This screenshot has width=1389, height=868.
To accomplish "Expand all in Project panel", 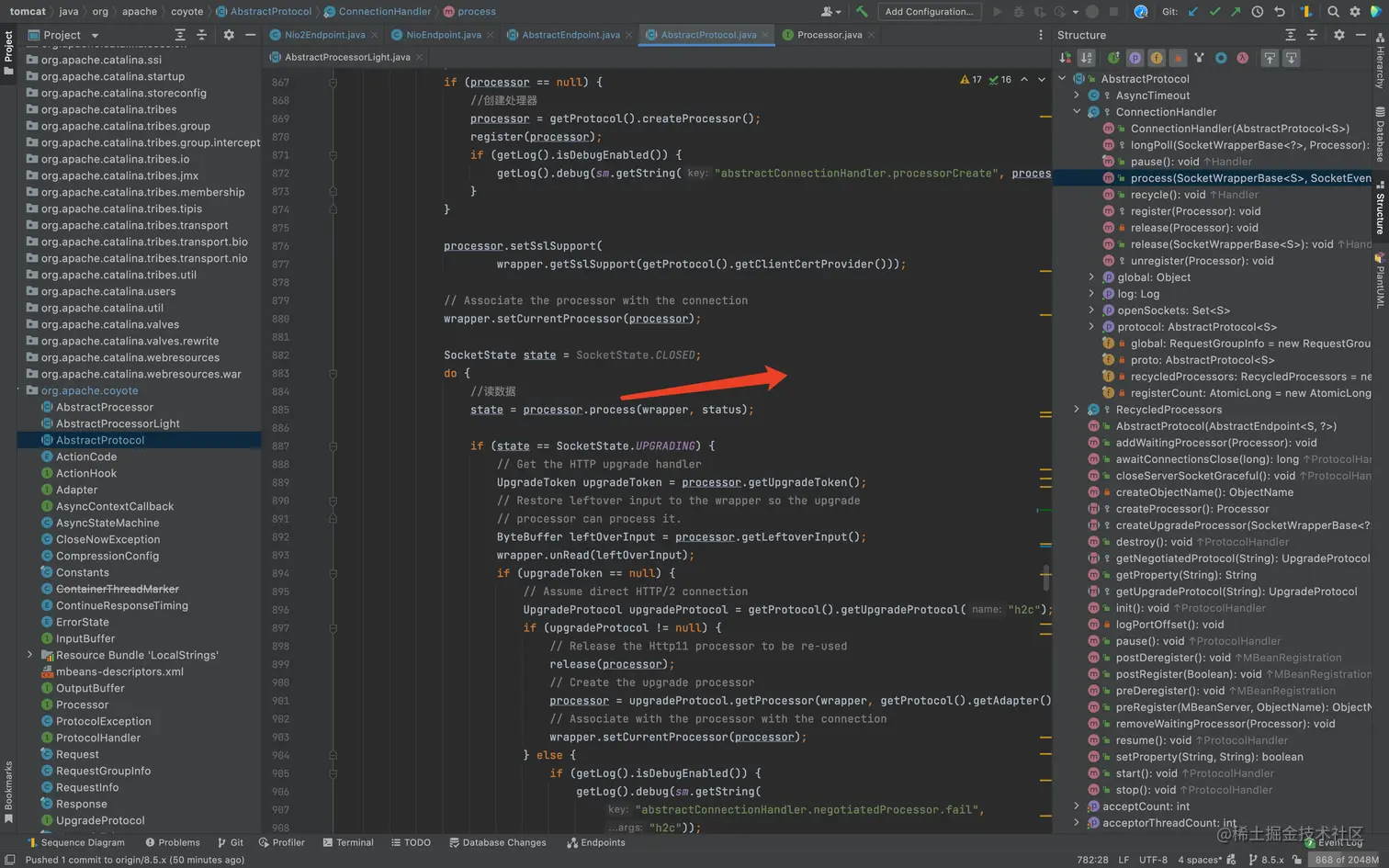I will (180, 35).
